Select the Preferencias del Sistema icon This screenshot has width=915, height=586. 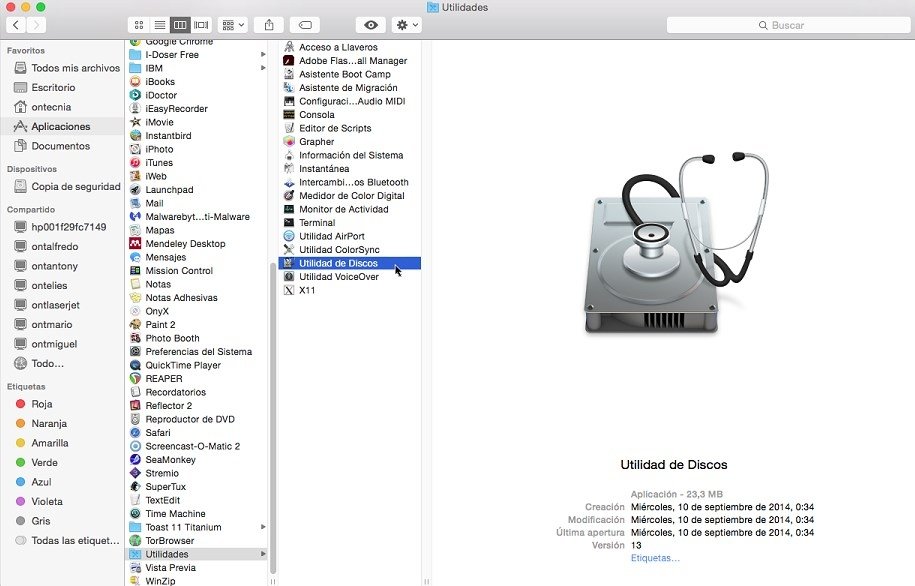click(x=135, y=351)
